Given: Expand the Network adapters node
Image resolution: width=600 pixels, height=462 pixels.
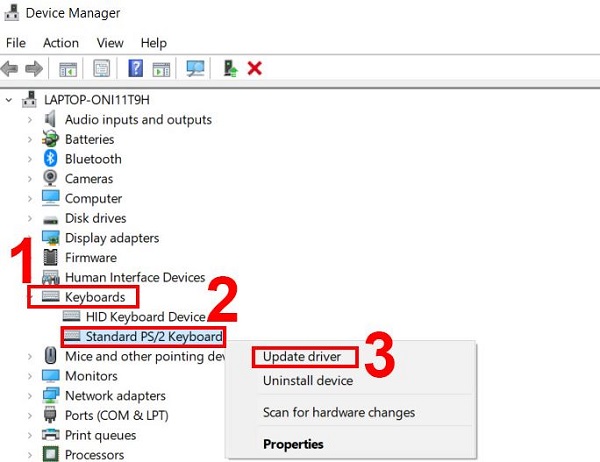Looking at the screenshot, I should click(x=32, y=395).
